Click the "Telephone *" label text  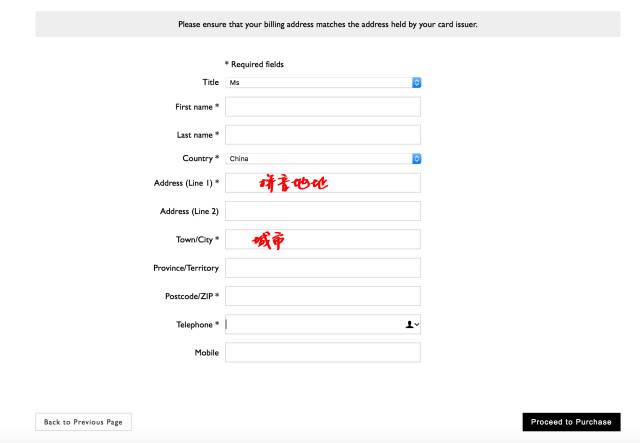pos(197,325)
